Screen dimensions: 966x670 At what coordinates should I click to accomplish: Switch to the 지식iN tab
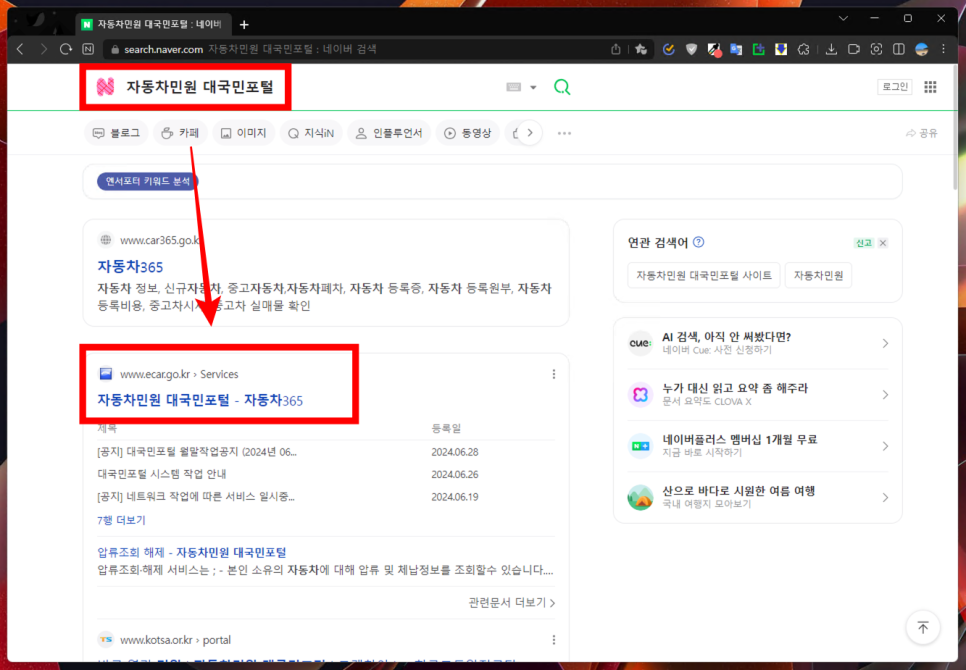coord(311,133)
